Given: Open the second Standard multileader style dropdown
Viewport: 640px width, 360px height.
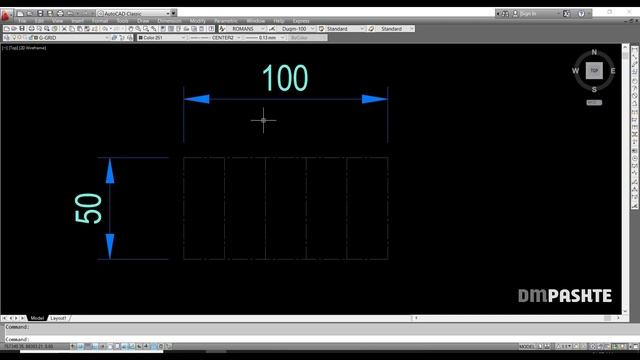Looking at the screenshot, I should [411, 29].
